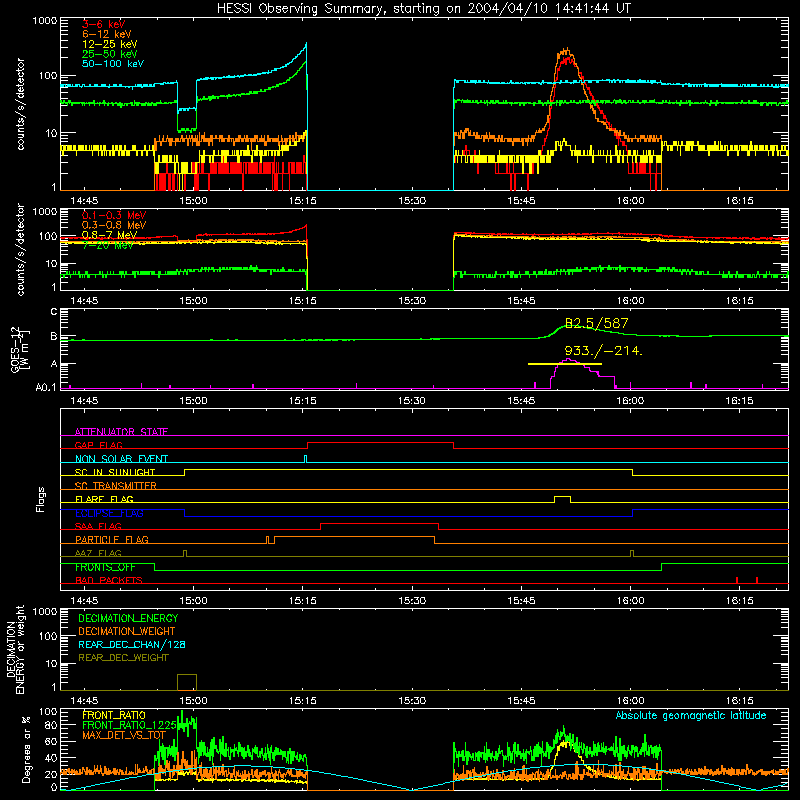The width and height of the screenshot is (800, 800).
Task: Click the HESSI Observing Summary title
Action: [x=423, y=9]
